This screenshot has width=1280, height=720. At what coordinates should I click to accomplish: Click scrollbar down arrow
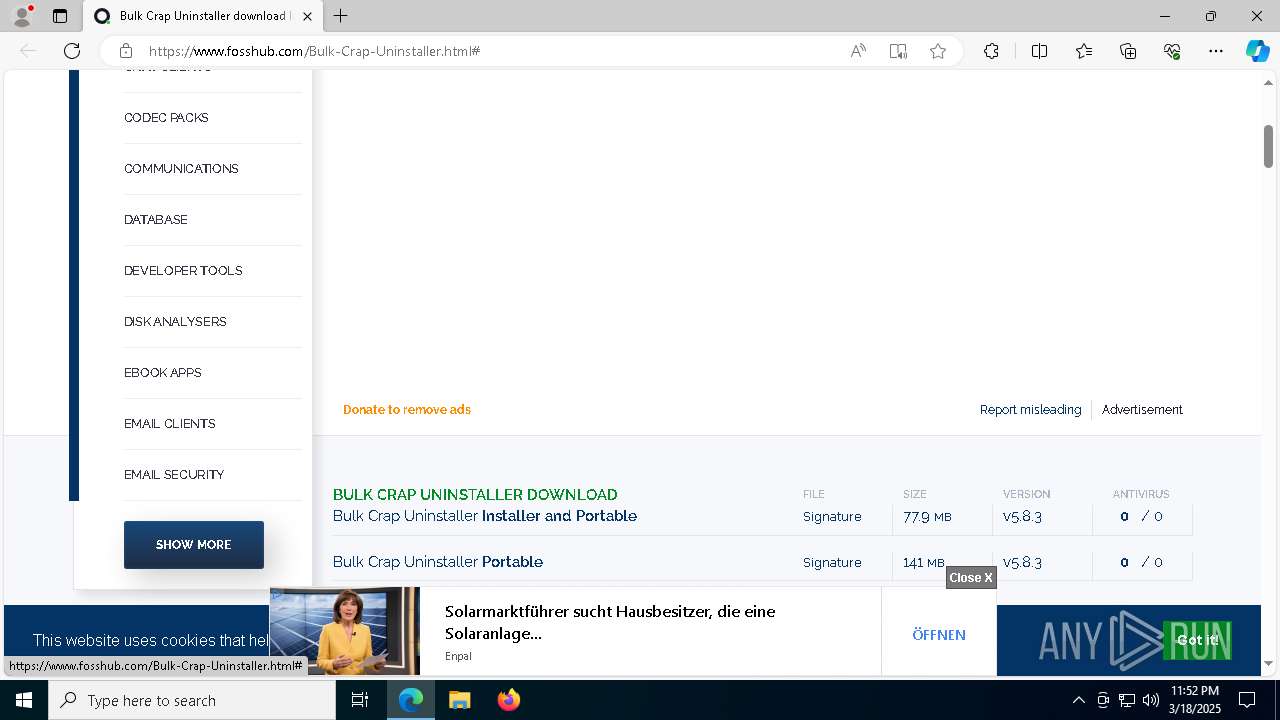coord(1268,663)
